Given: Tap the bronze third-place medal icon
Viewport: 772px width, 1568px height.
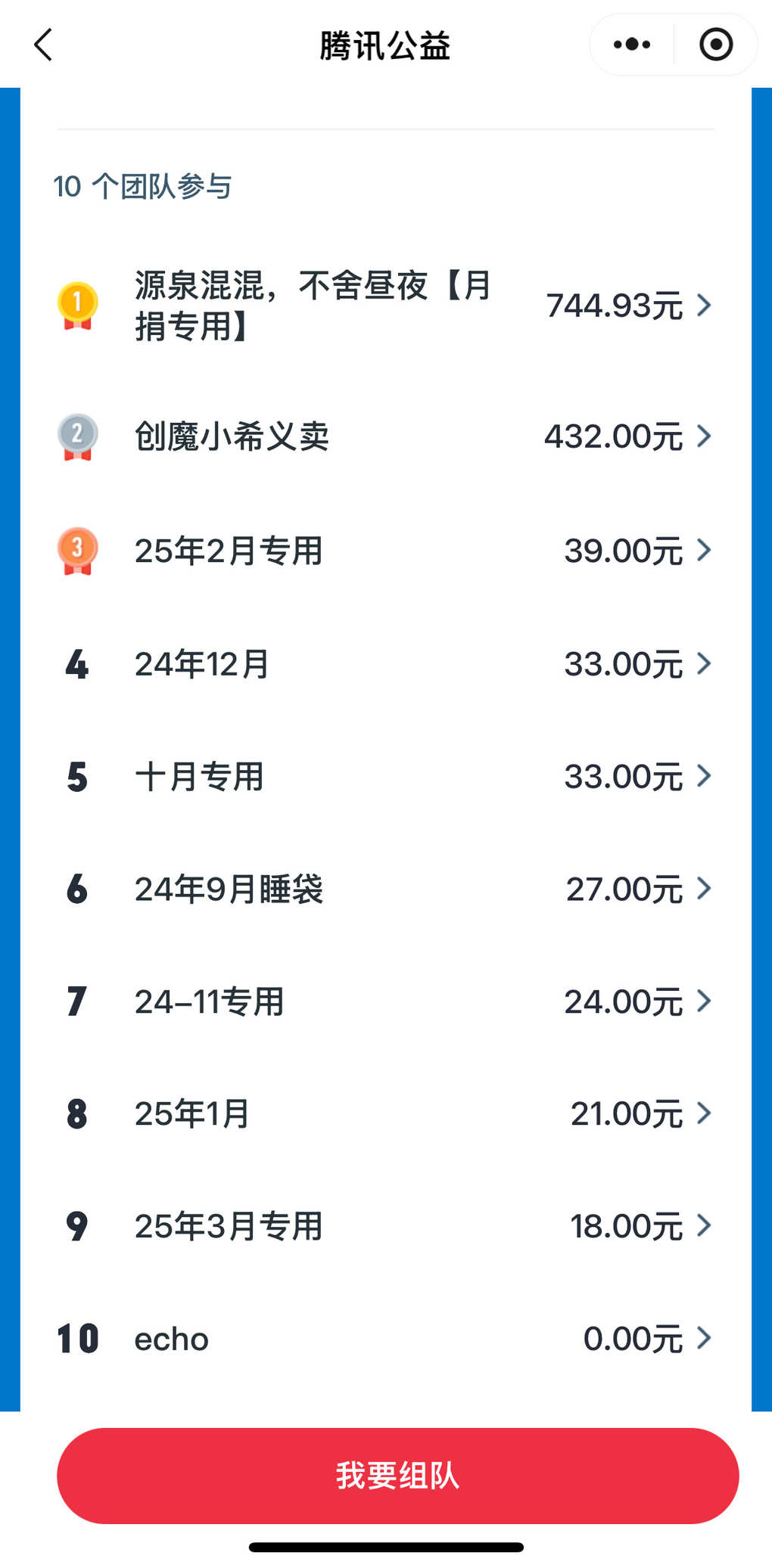Looking at the screenshot, I should [77, 551].
